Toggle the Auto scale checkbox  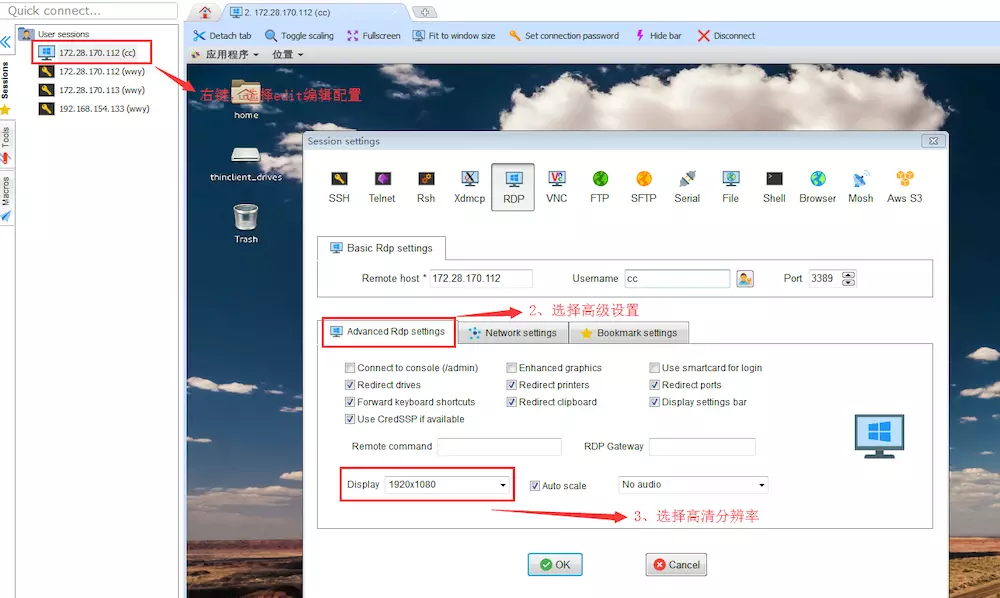535,486
